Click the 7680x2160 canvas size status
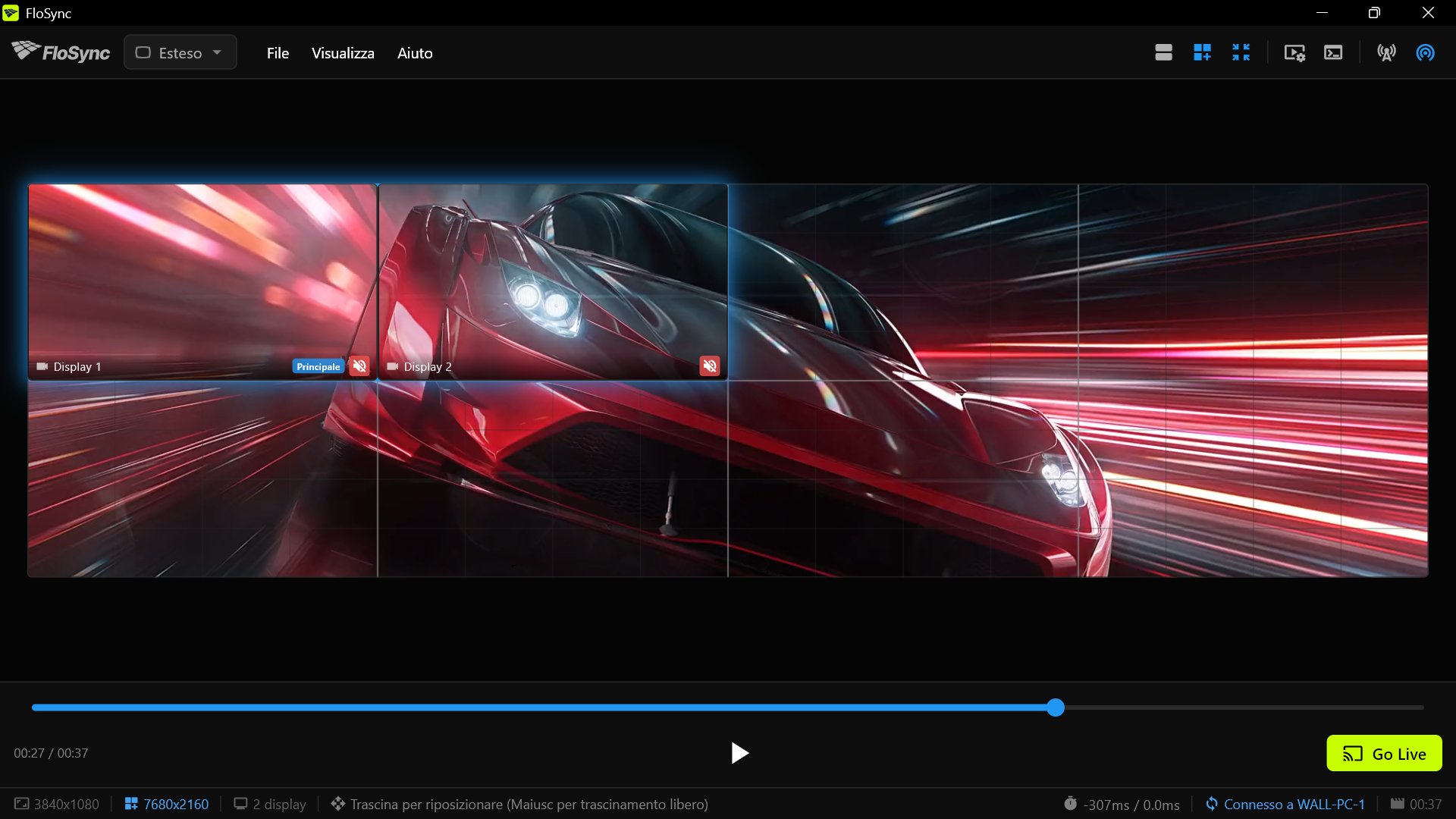This screenshot has width=1456, height=819. [x=167, y=804]
